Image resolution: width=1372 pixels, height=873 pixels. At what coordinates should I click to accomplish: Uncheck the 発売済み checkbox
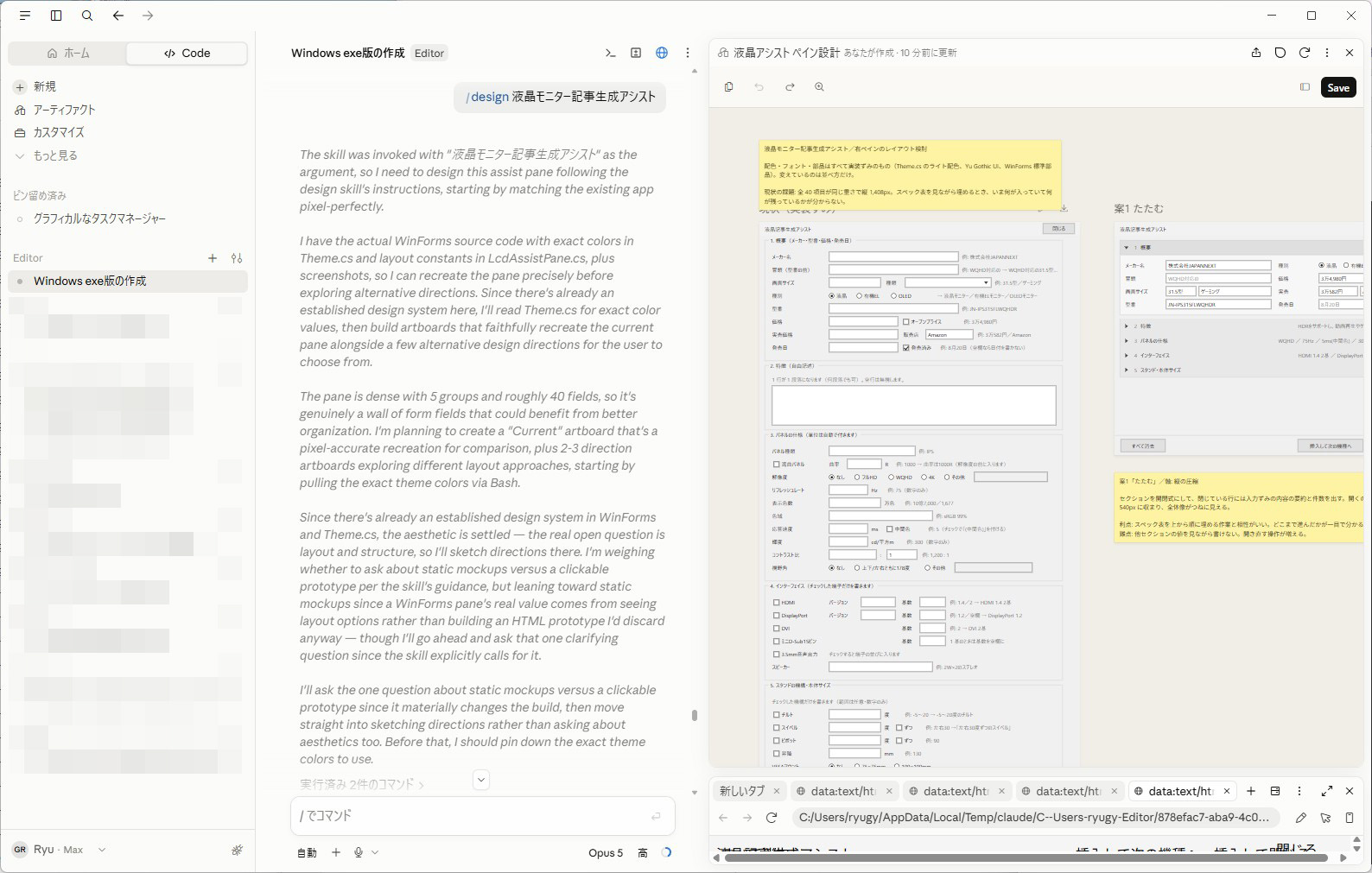905,347
